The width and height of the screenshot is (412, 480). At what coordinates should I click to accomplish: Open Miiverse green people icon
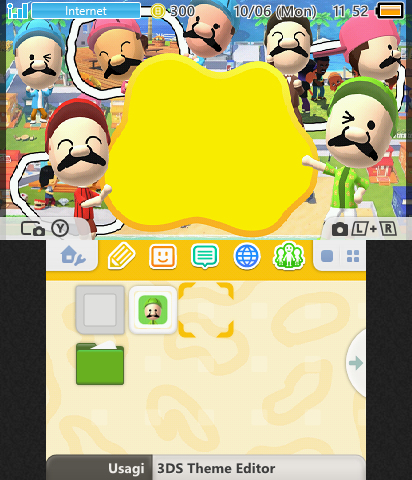coord(289,256)
